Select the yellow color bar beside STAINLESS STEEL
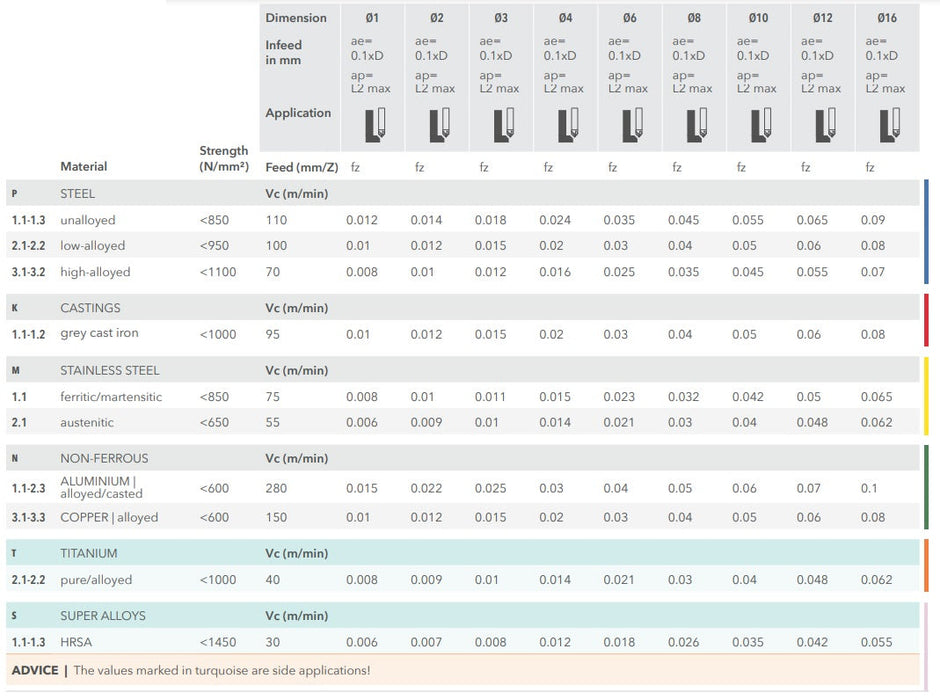 click(927, 396)
